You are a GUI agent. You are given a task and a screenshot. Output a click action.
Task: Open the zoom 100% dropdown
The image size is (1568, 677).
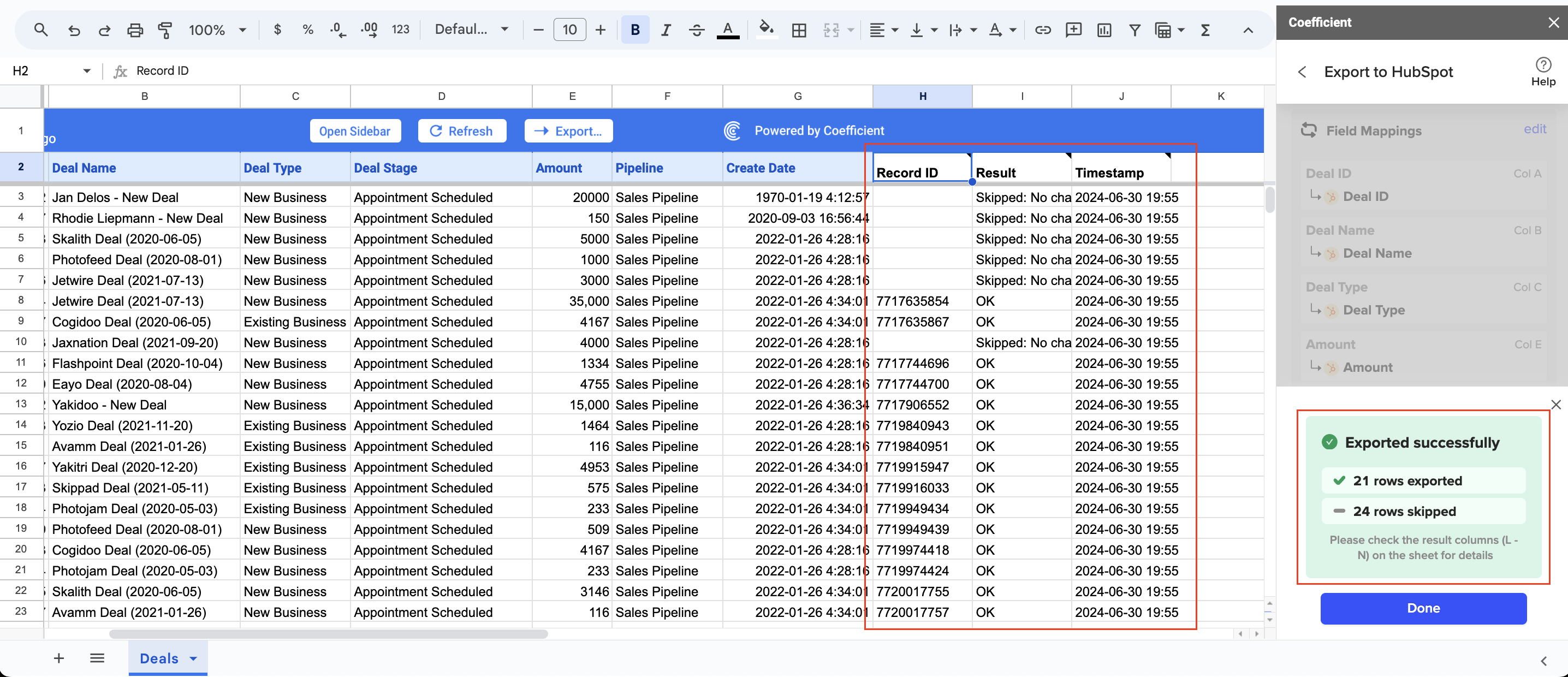click(x=217, y=29)
